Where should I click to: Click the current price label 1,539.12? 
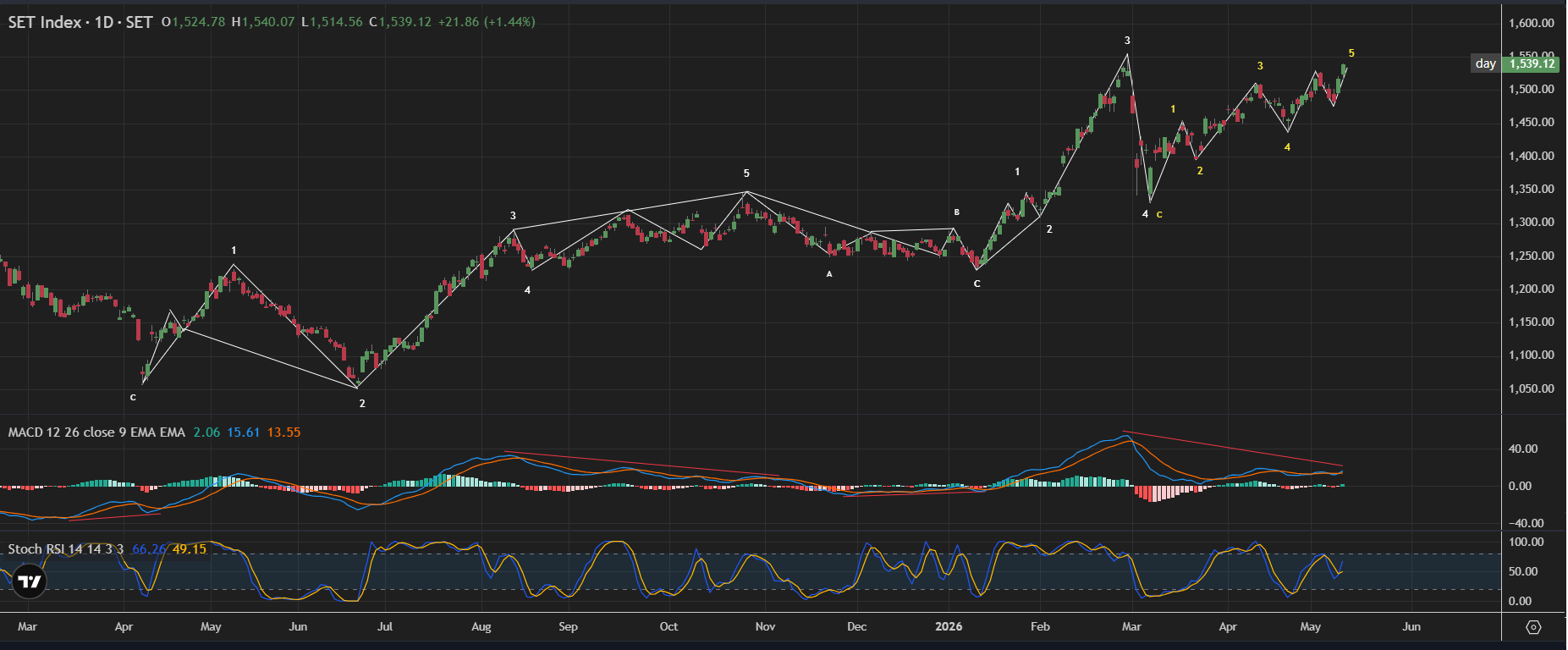click(x=1532, y=63)
